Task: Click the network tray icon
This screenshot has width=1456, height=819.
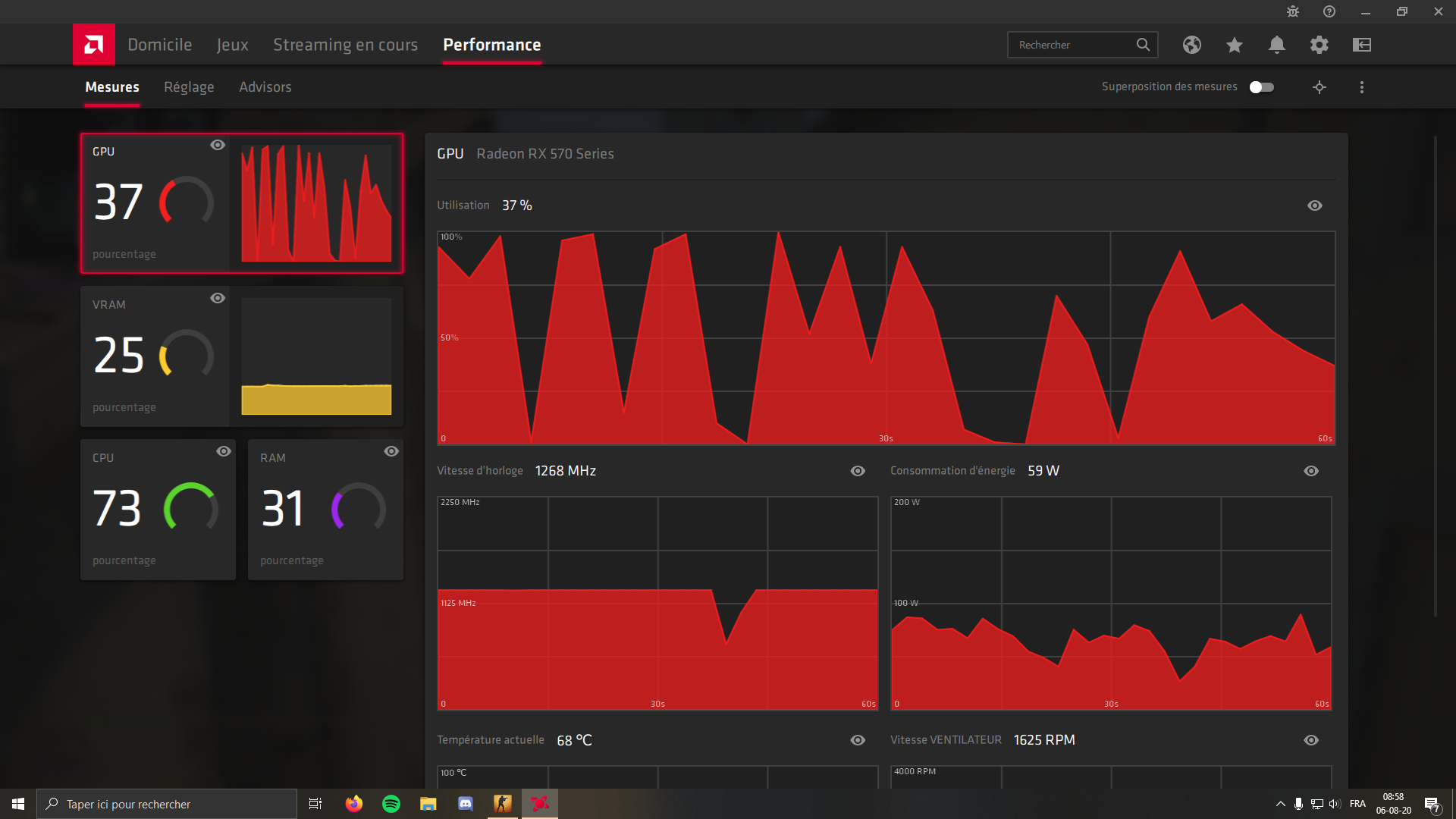Action: [x=1316, y=804]
